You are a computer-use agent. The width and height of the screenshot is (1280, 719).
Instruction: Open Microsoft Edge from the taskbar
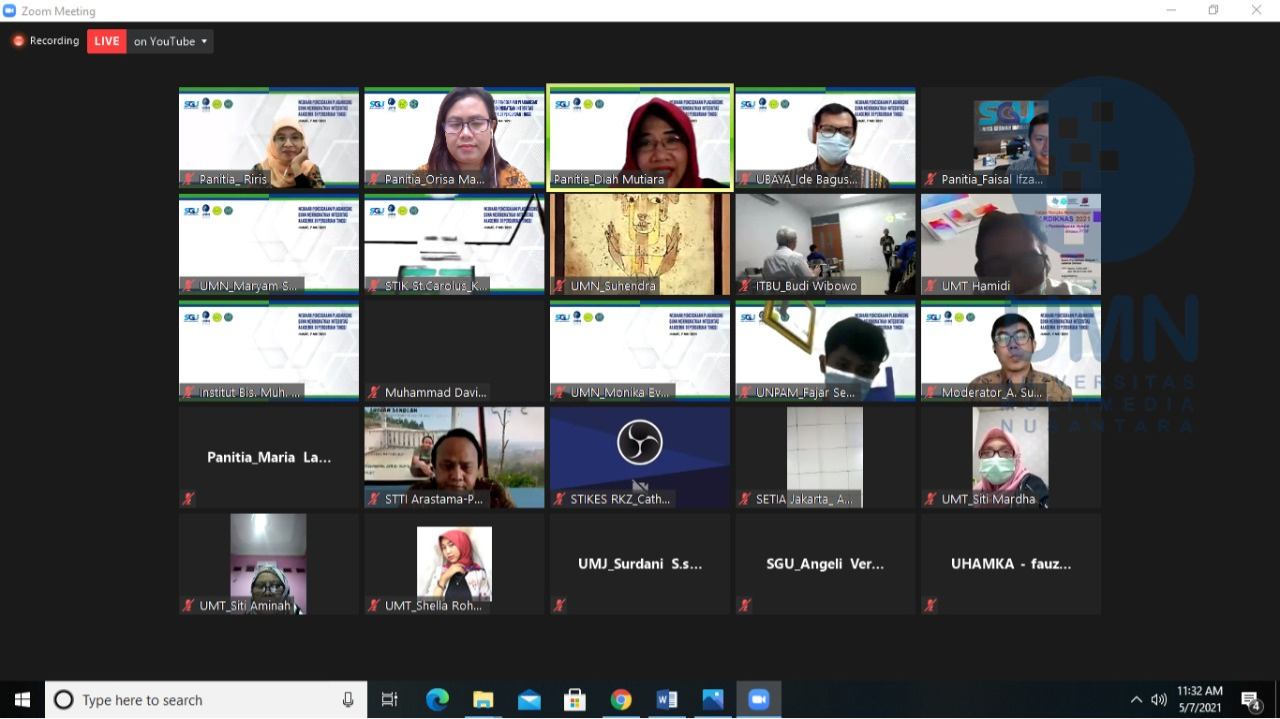coord(437,700)
